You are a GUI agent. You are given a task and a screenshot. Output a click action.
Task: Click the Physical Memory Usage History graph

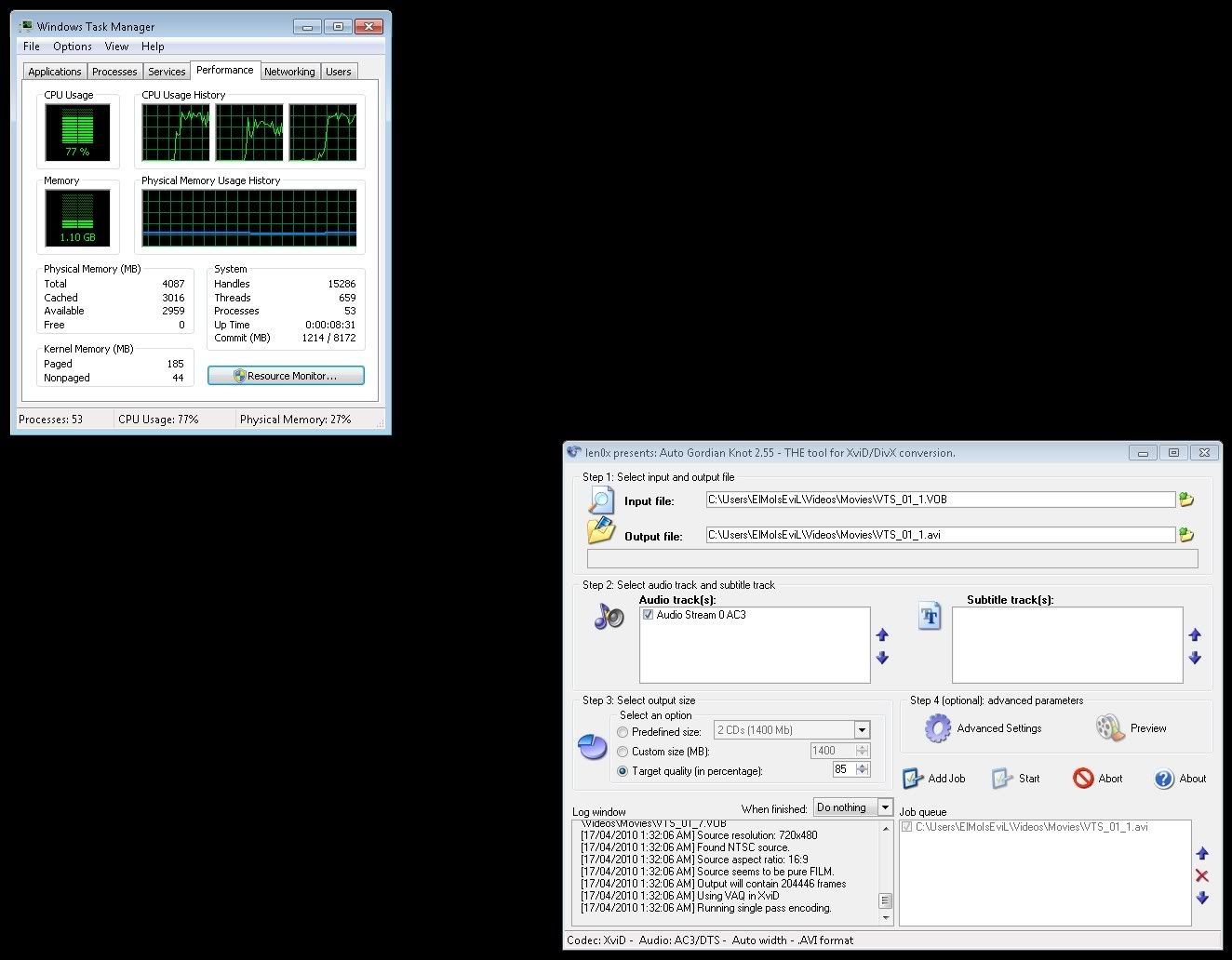click(x=249, y=218)
